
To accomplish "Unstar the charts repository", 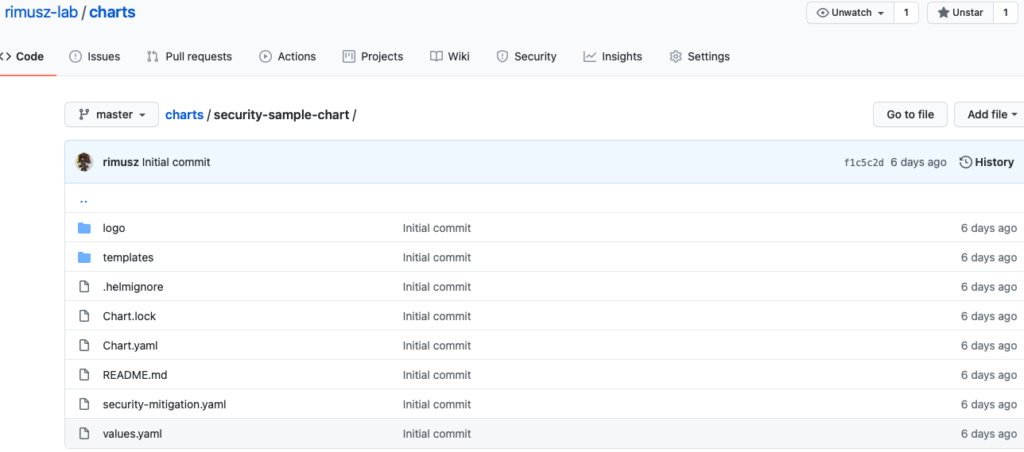I will pyautogui.click(x=959, y=13).
